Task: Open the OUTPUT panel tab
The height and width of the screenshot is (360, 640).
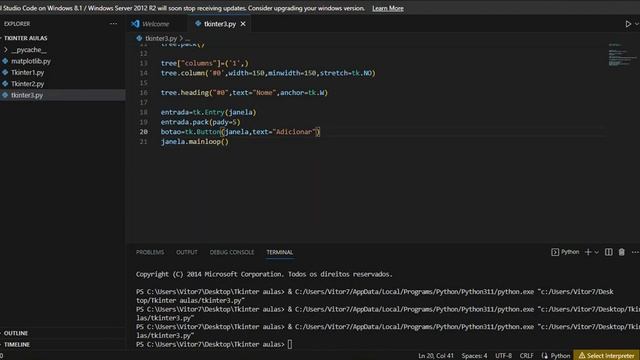Action: point(187,252)
